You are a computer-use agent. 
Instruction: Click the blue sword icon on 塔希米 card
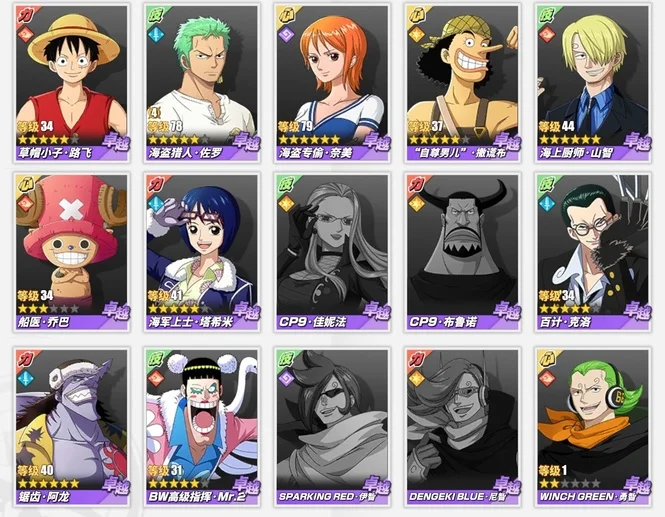156,204
